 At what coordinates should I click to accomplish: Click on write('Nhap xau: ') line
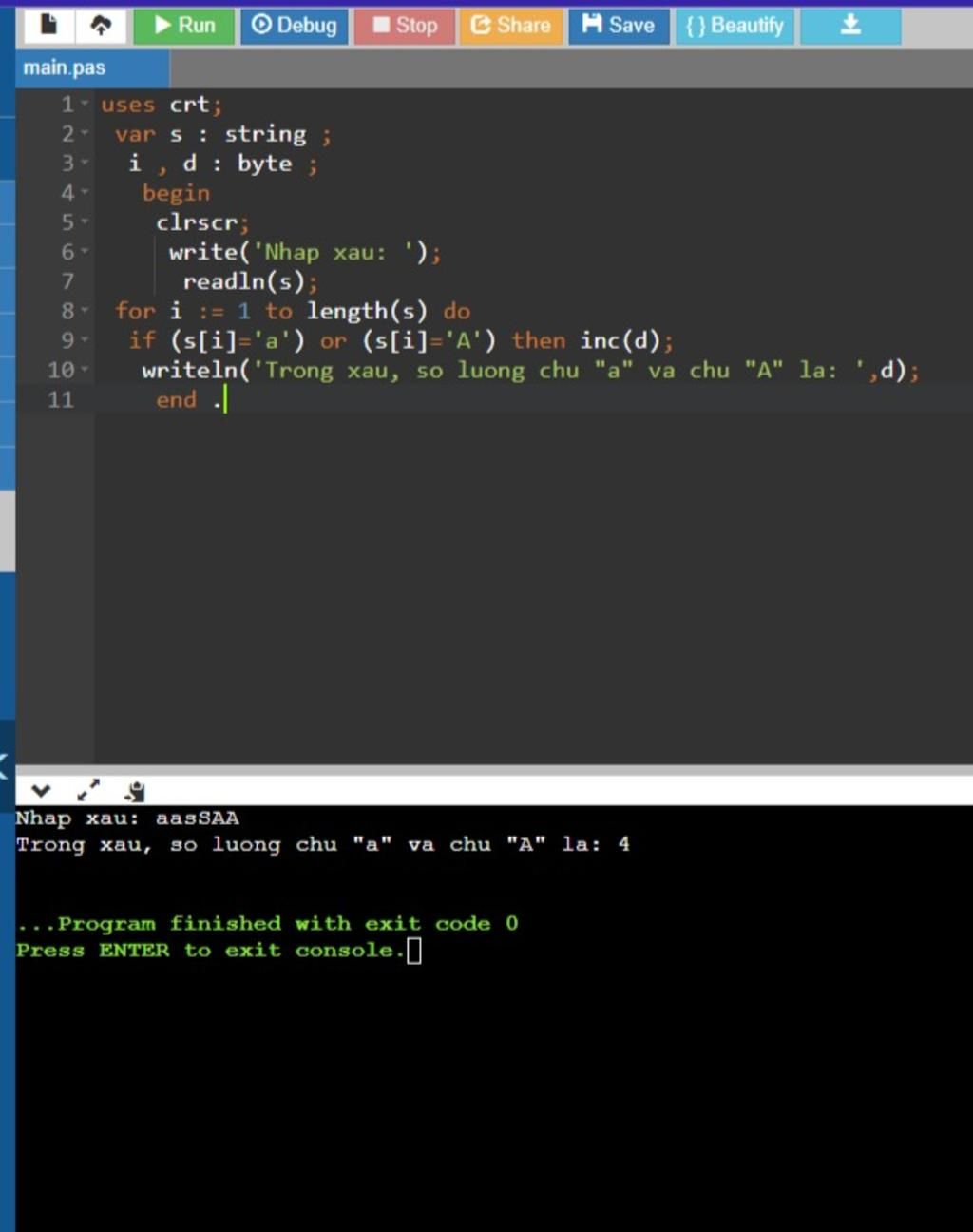tap(305, 252)
